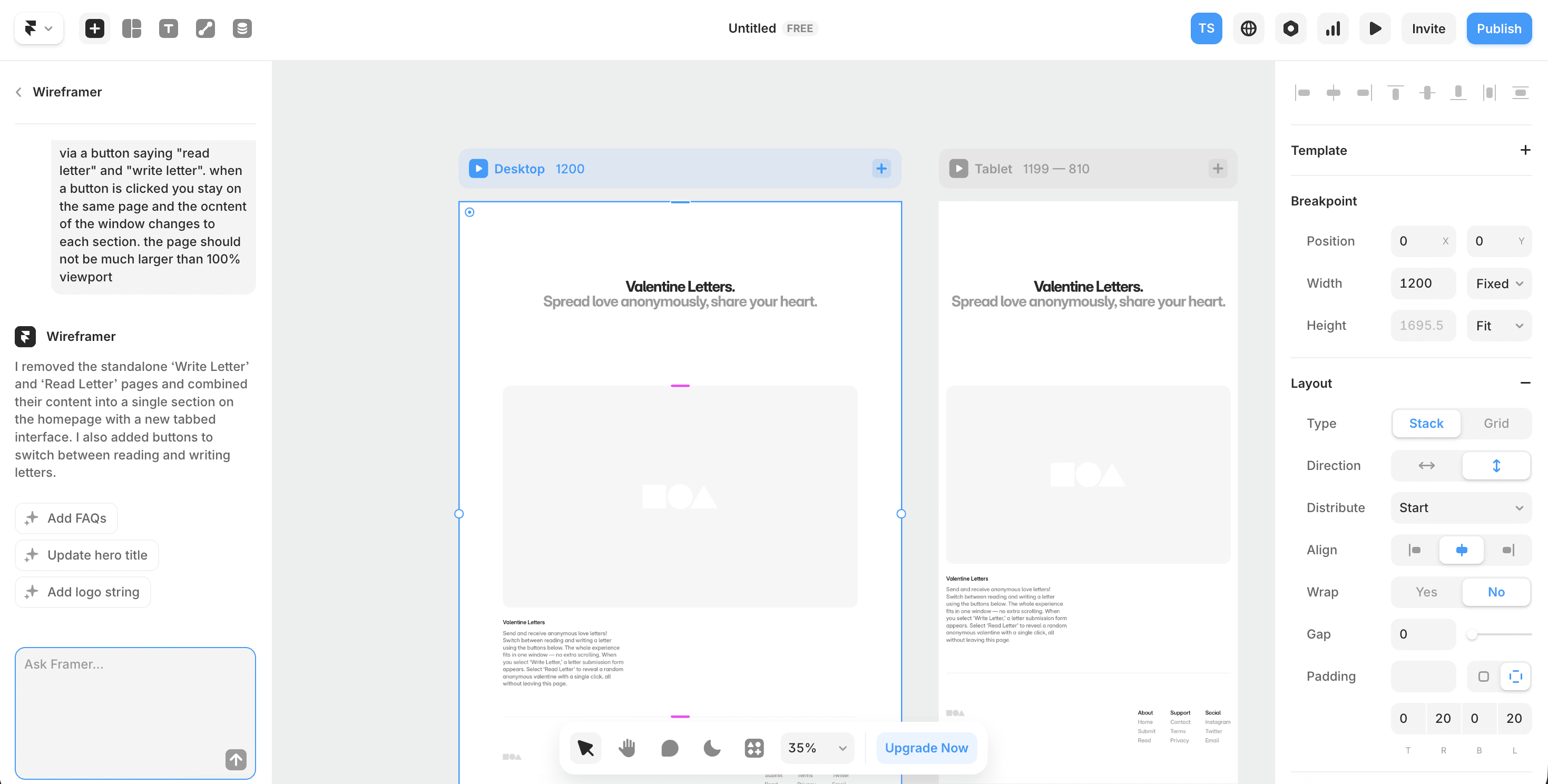Click the Gap slider handle
Viewport: 1548px width, 784px height.
pyautogui.click(x=1472, y=634)
